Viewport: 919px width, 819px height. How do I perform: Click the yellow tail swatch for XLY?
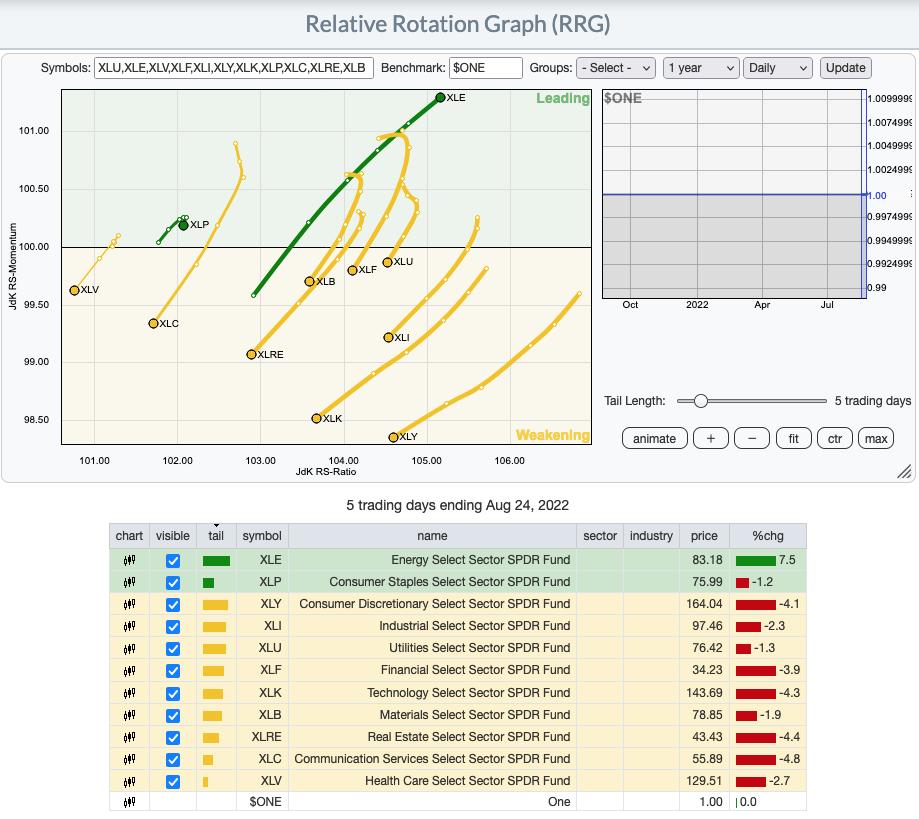[215, 605]
